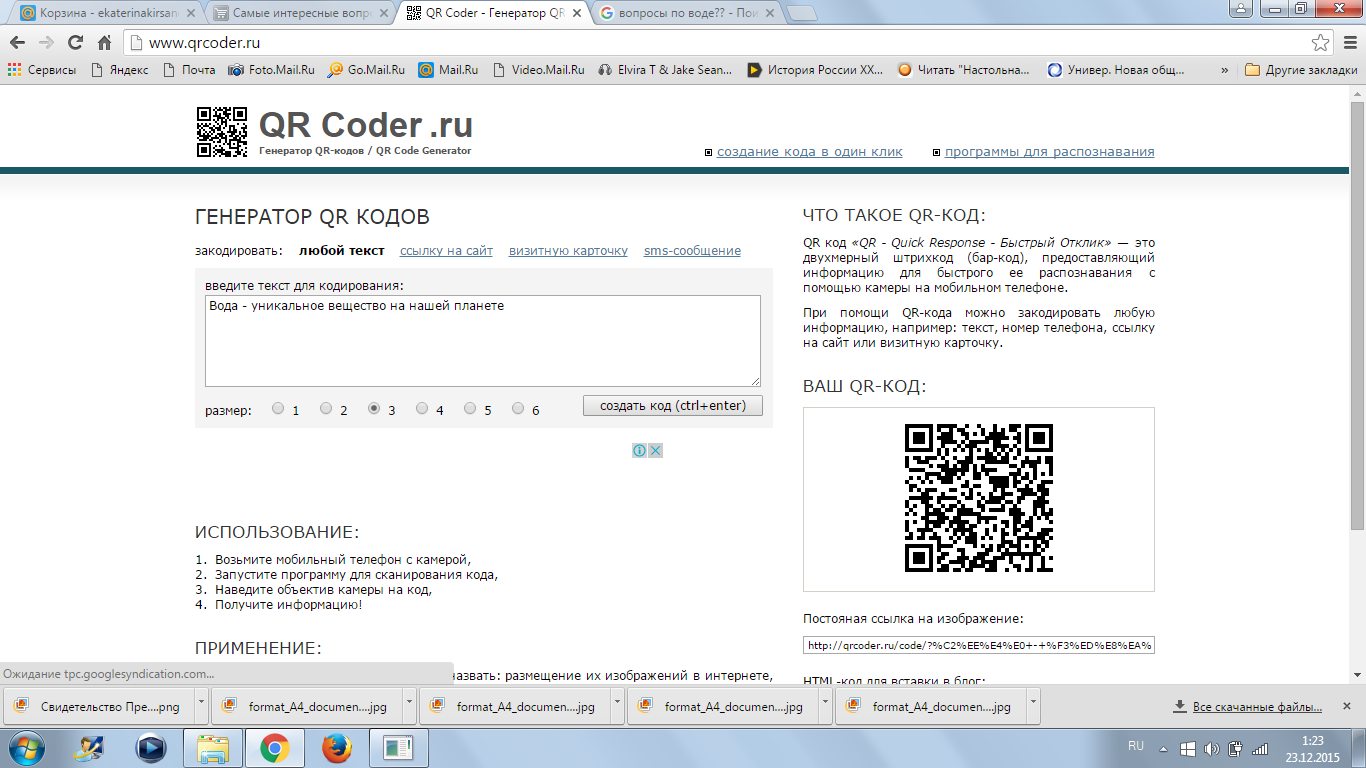1366x768 pixels.
Task: Close the ad with the X icon
Action: [x=655, y=451]
